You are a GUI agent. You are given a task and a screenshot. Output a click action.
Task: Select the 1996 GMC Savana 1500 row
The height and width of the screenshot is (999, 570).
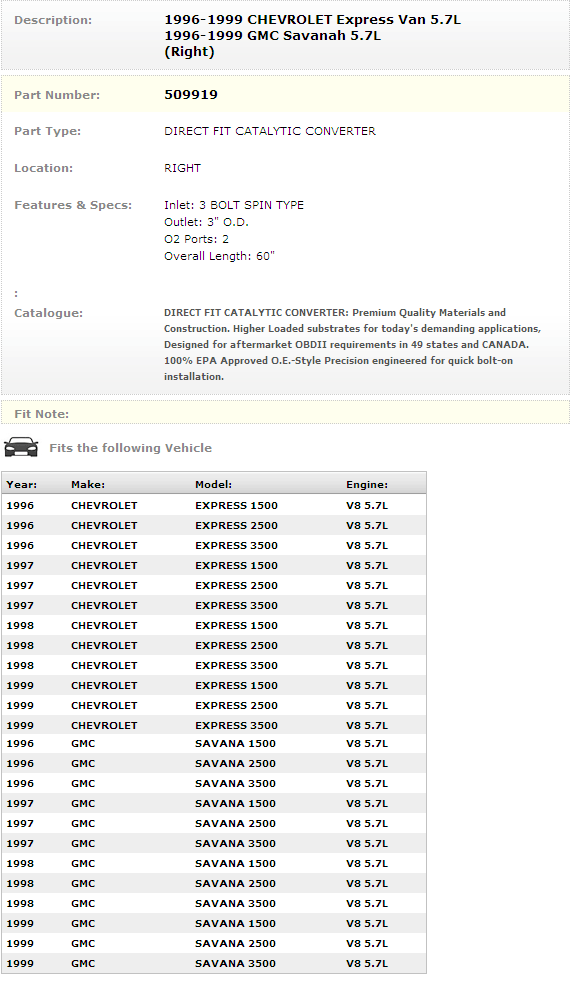[x=214, y=744]
